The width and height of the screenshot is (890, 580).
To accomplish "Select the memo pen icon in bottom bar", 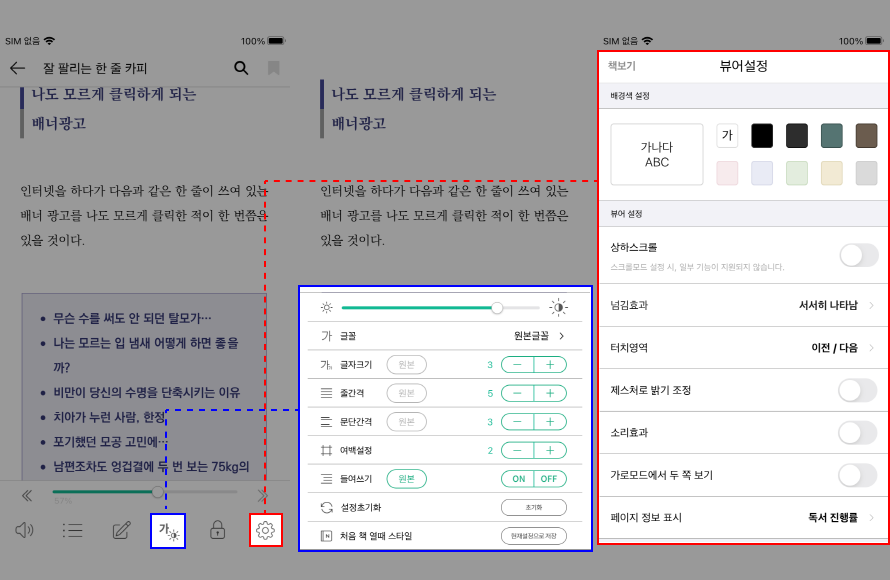I will pyautogui.click(x=120, y=530).
